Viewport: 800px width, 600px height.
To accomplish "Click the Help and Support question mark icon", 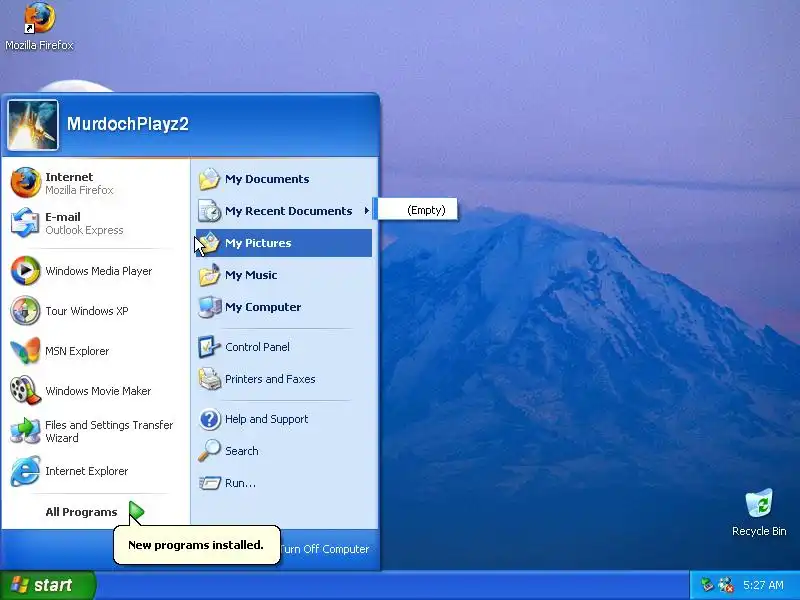I will (x=209, y=419).
